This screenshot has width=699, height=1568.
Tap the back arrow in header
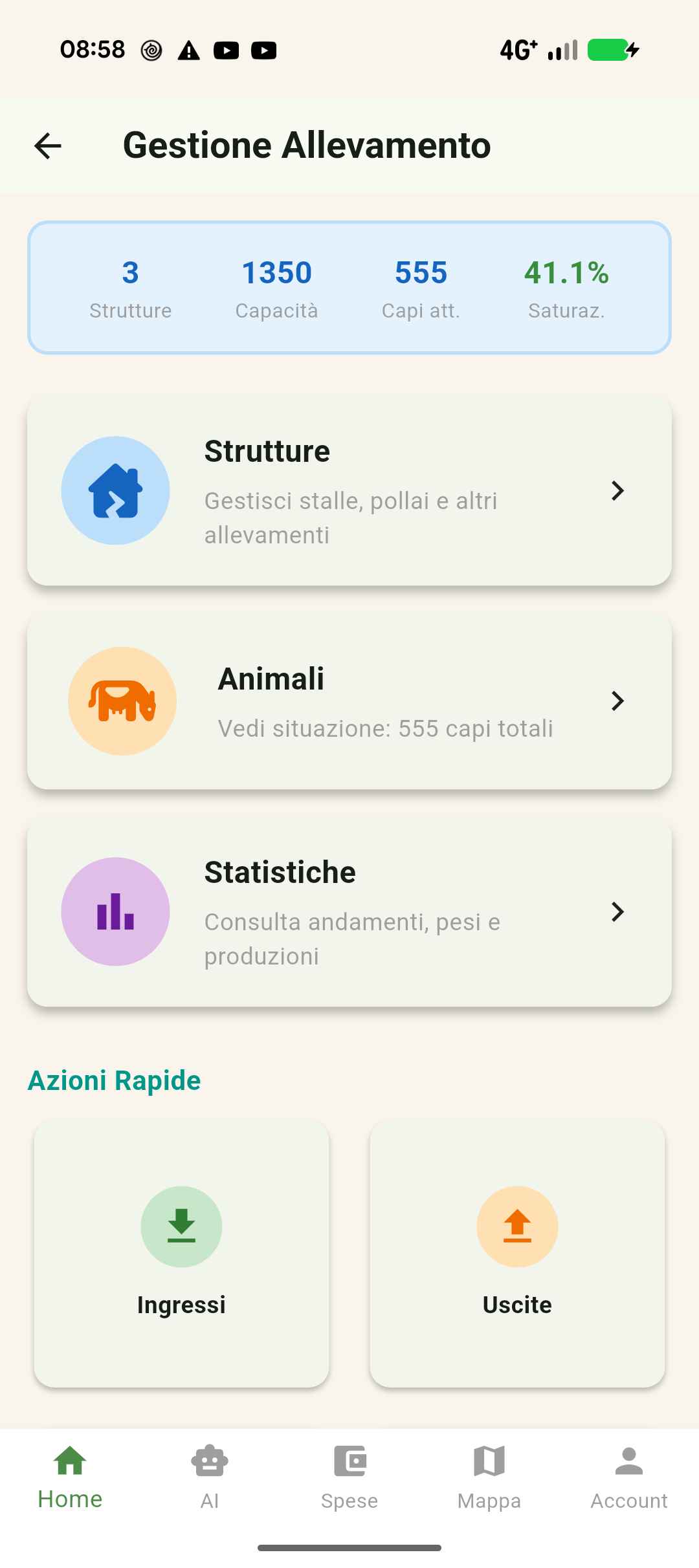click(48, 146)
